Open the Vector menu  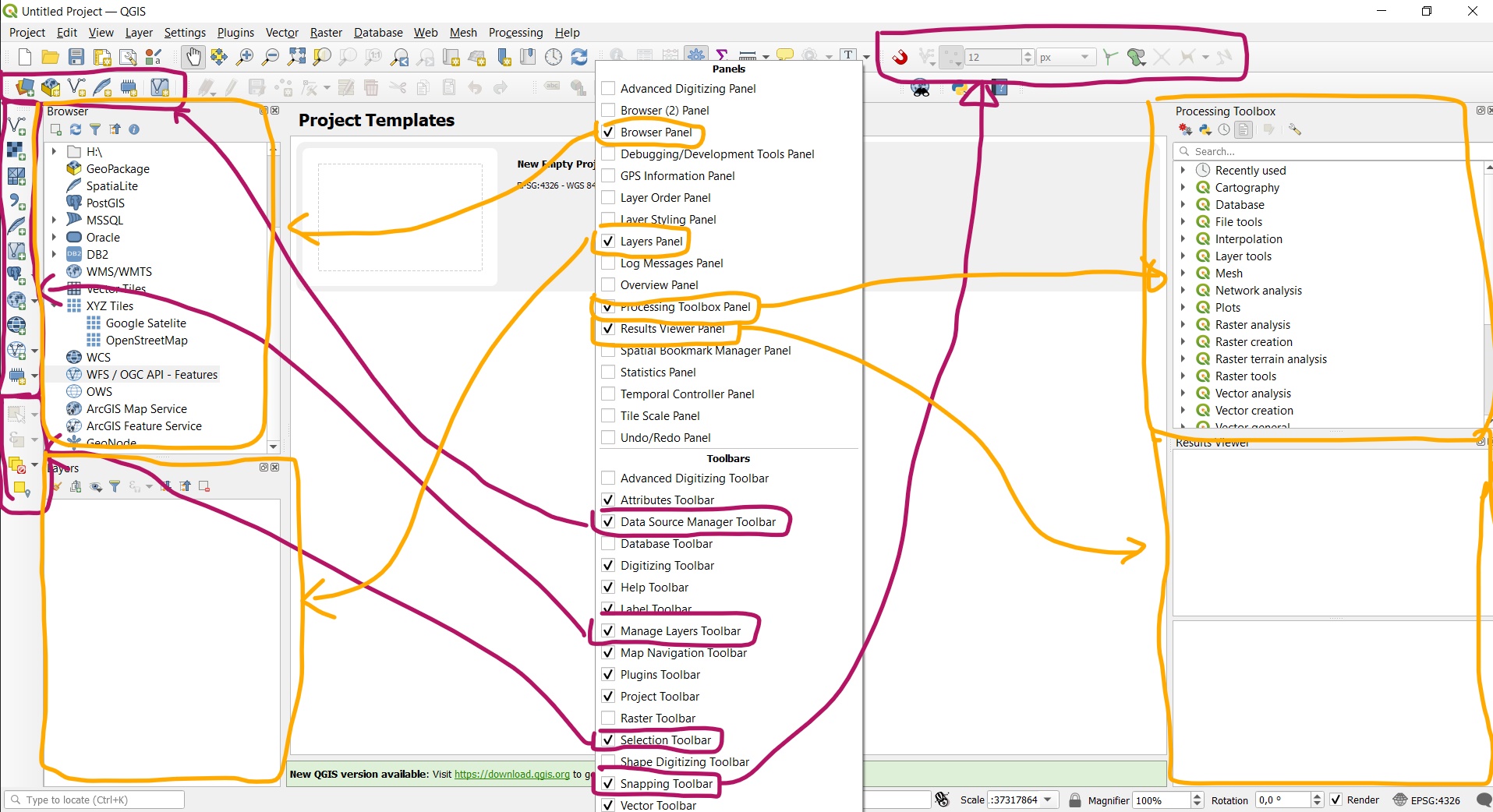tap(281, 33)
